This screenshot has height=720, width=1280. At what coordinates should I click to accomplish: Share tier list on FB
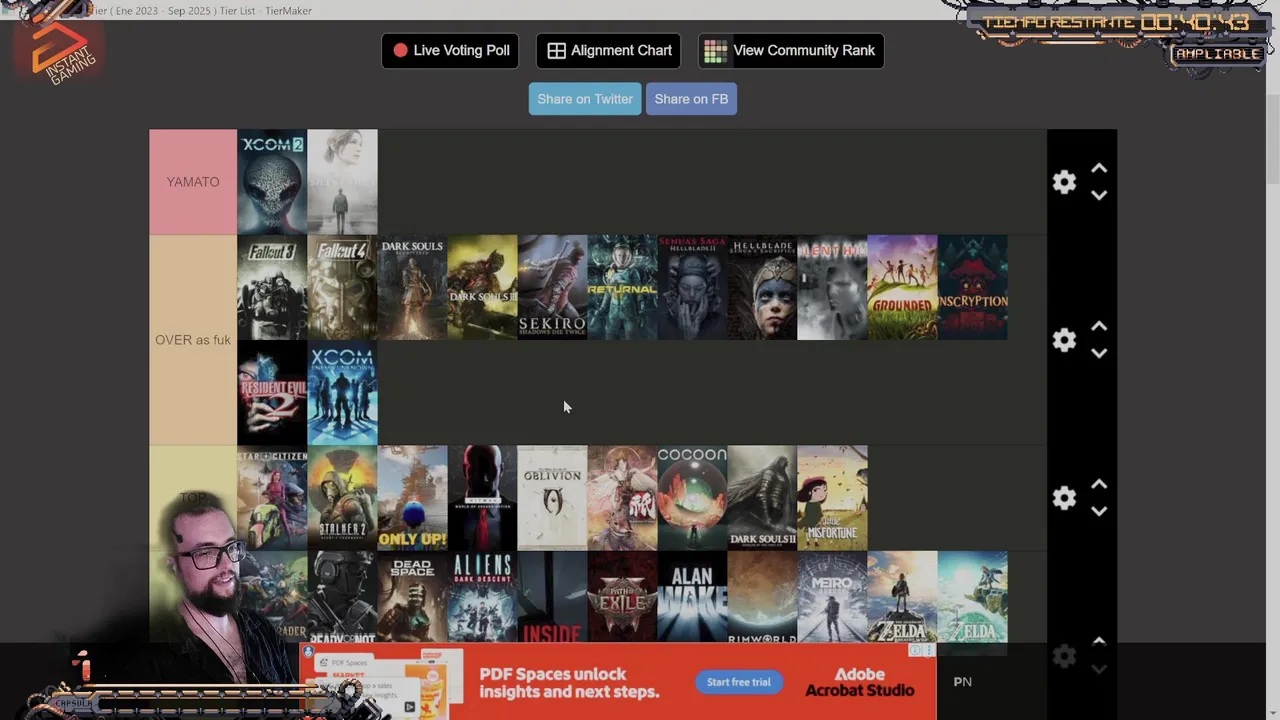click(691, 99)
